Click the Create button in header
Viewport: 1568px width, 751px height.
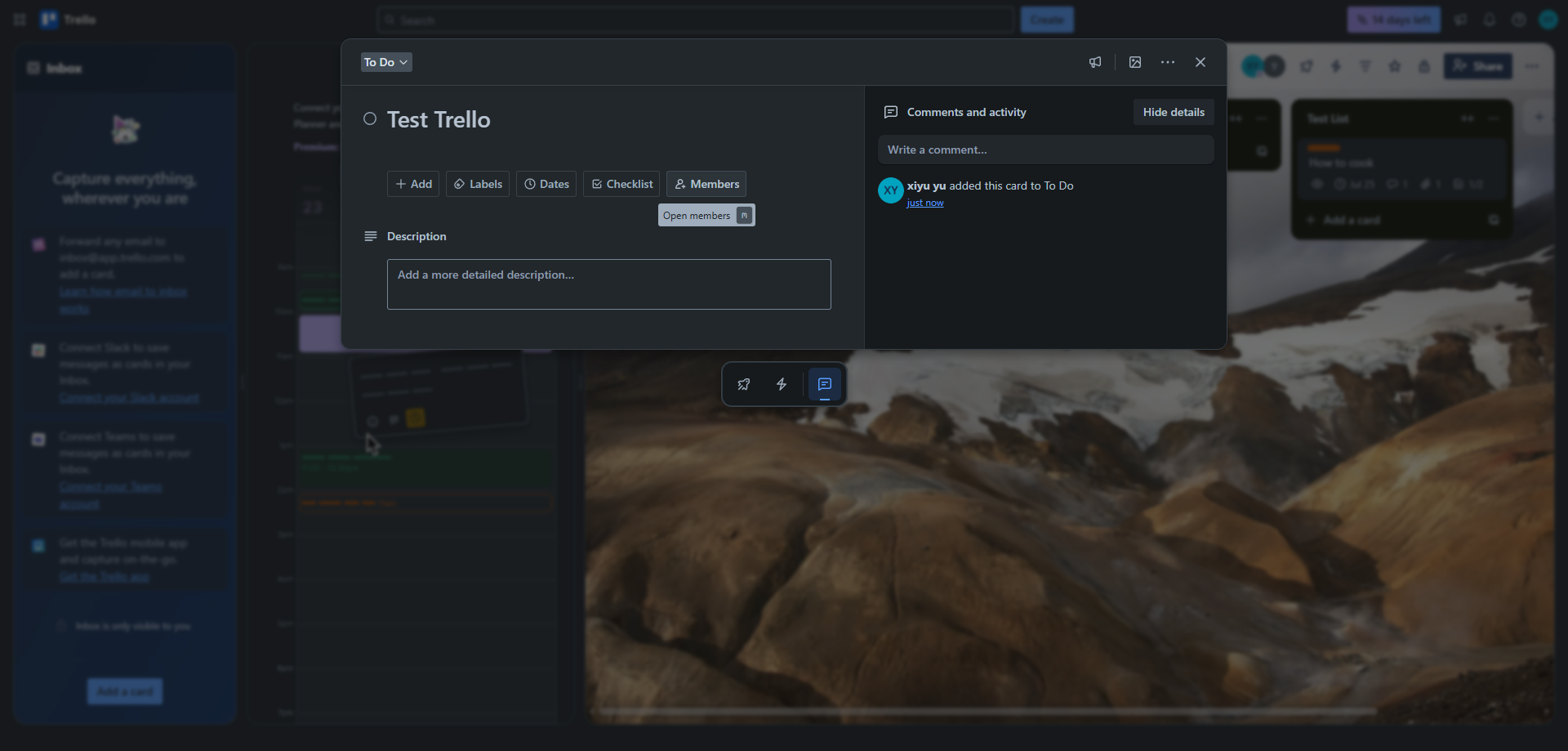click(x=1047, y=20)
